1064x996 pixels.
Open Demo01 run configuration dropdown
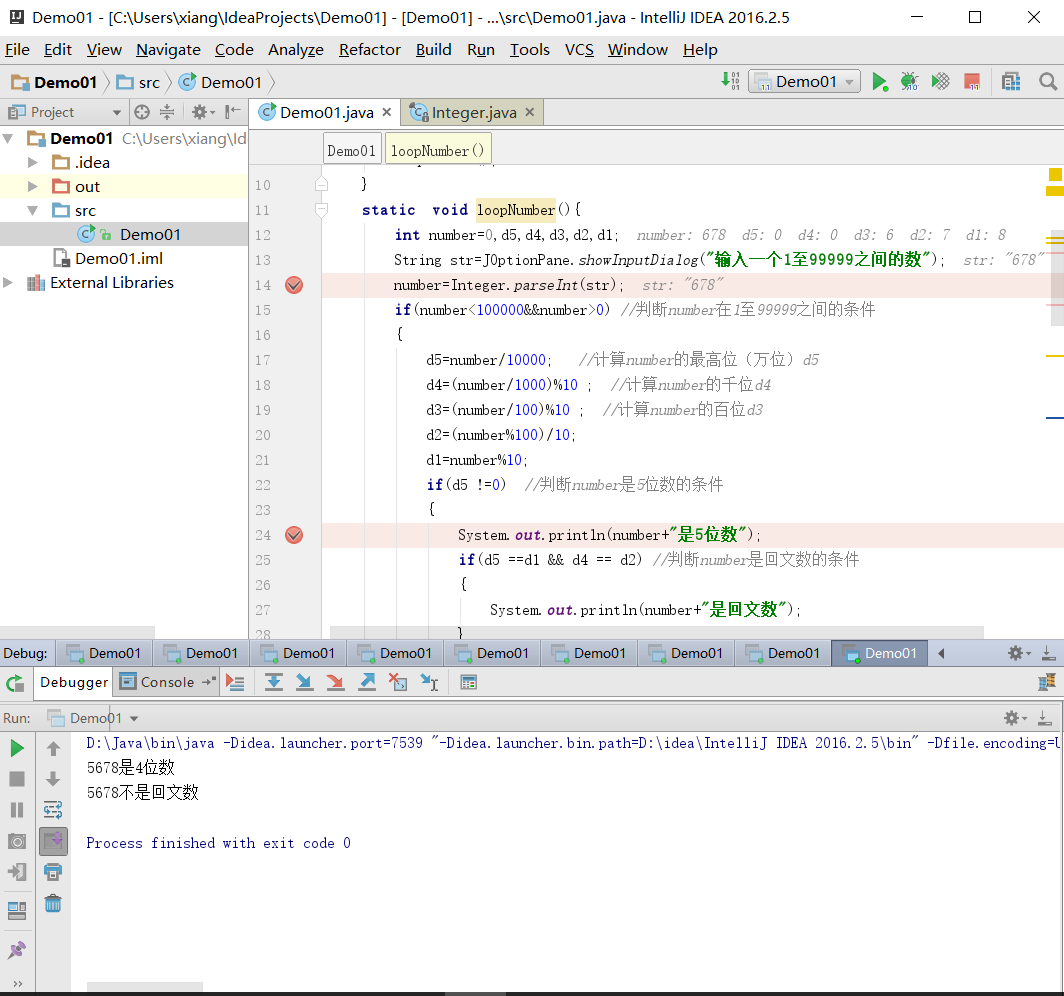[804, 82]
